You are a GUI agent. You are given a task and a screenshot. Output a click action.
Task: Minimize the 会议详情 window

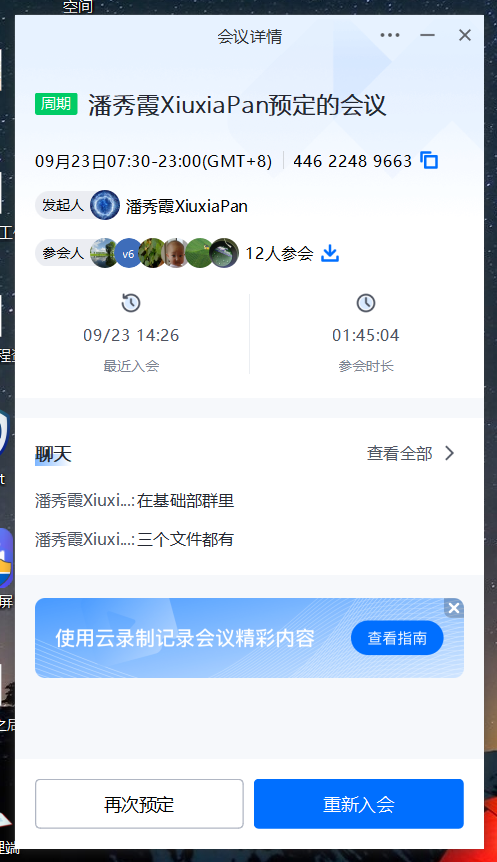click(x=427, y=35)
